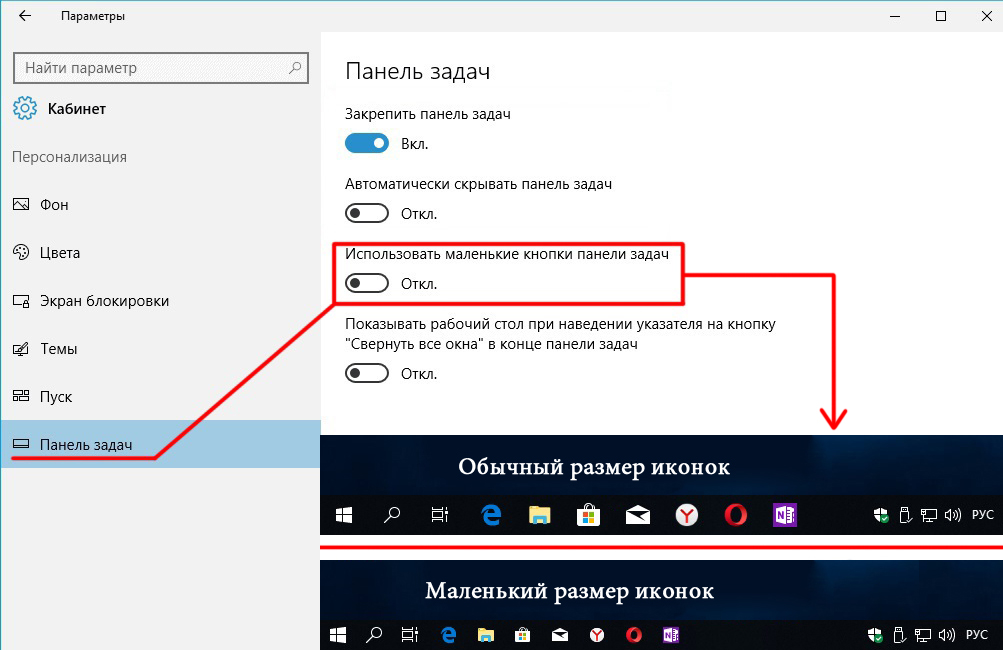Click the Edge icon in the normal-size taskbar

click(x=491, y=515)
